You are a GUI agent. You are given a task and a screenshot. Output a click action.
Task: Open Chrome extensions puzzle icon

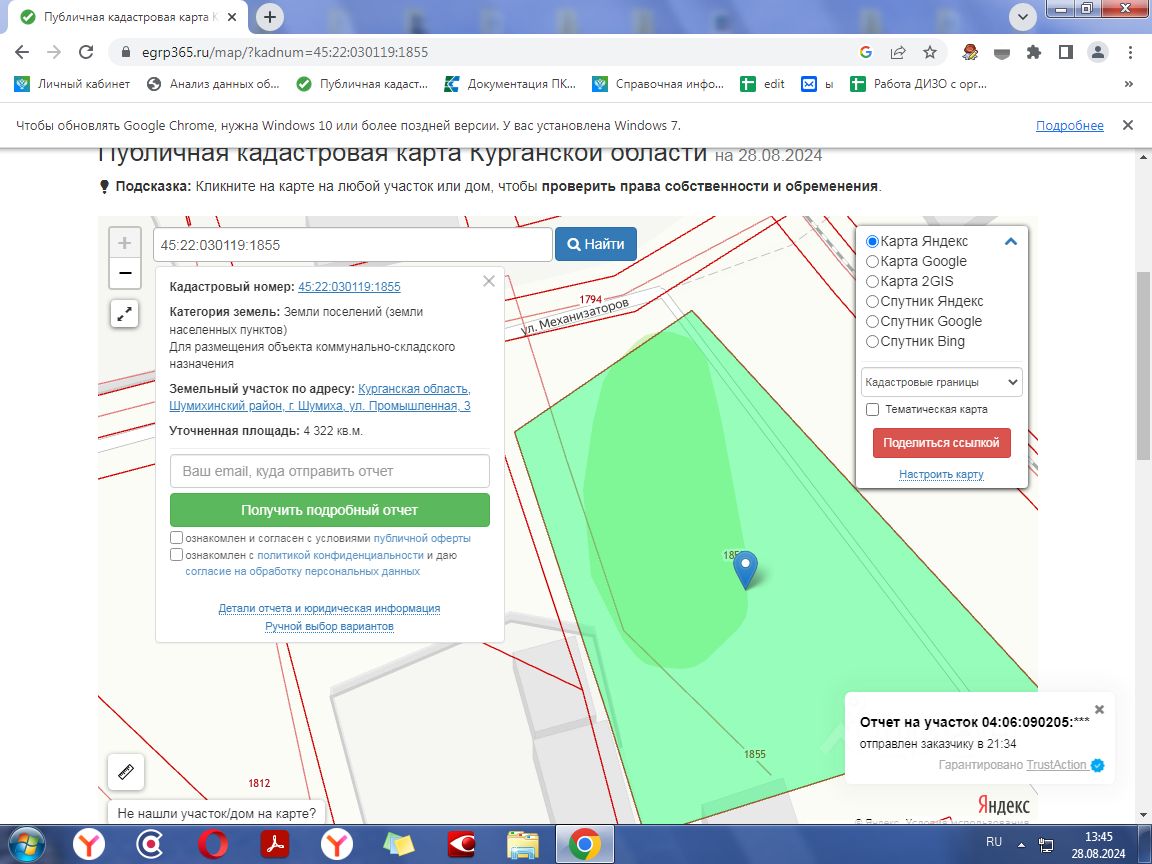(x=1034, y=52)
